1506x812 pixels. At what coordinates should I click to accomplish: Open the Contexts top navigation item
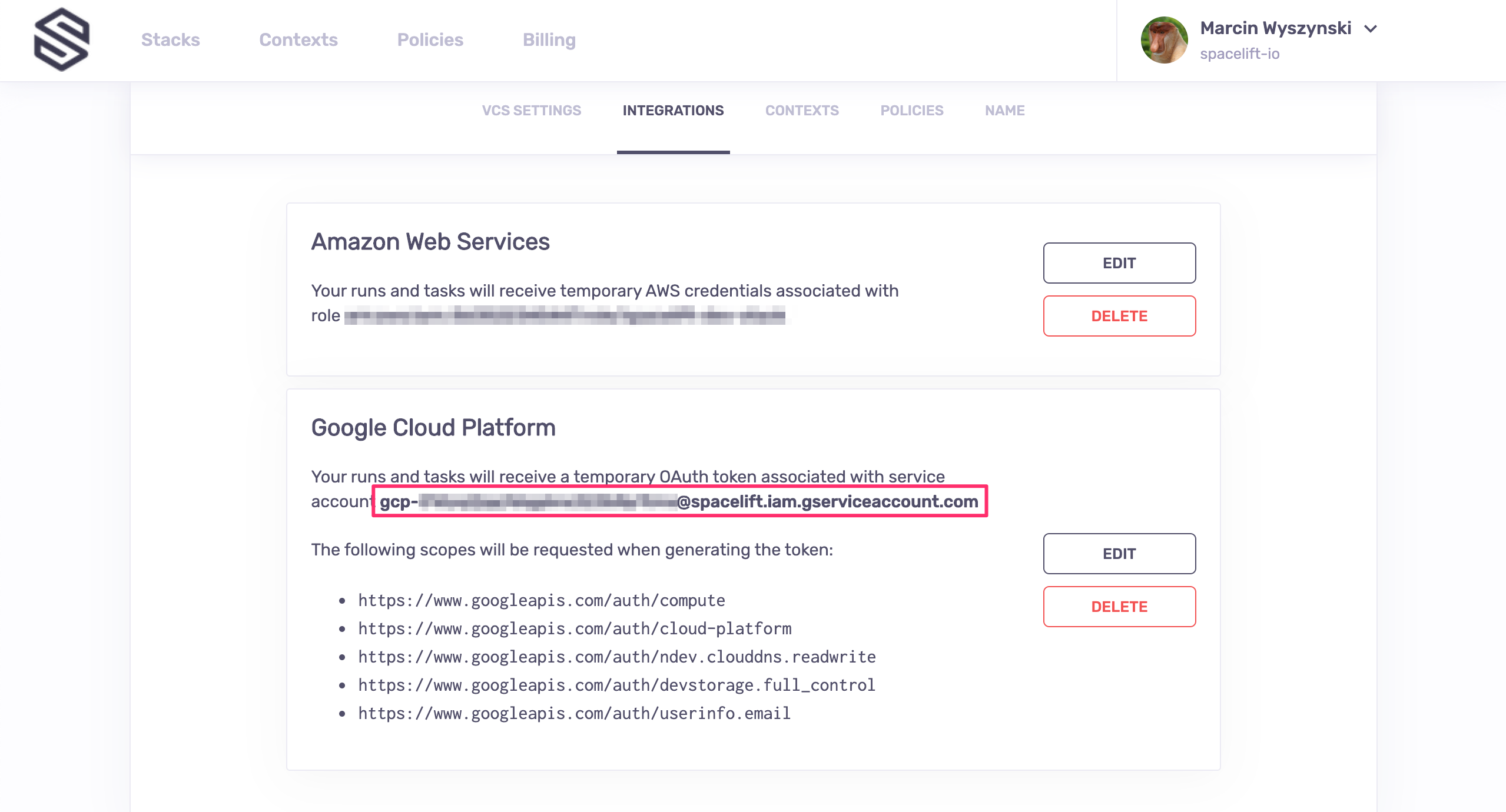[x=298, y=39]
